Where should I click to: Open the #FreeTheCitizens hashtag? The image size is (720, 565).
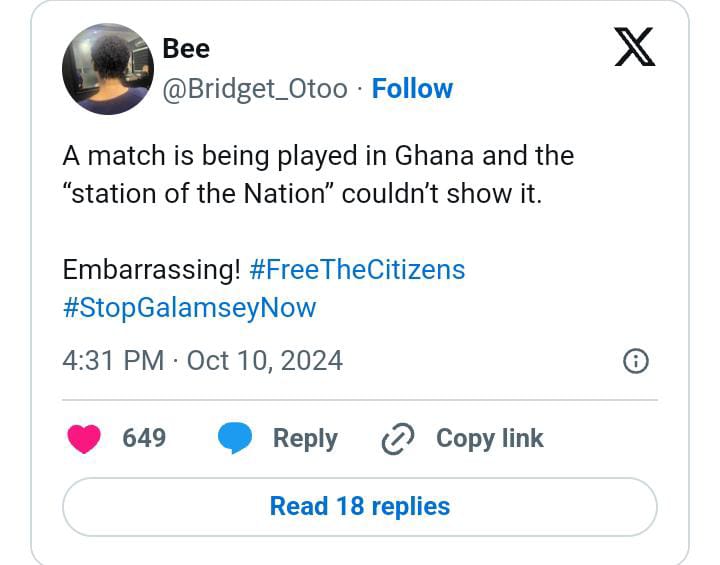pyautogui.click(x=357, y=269)
